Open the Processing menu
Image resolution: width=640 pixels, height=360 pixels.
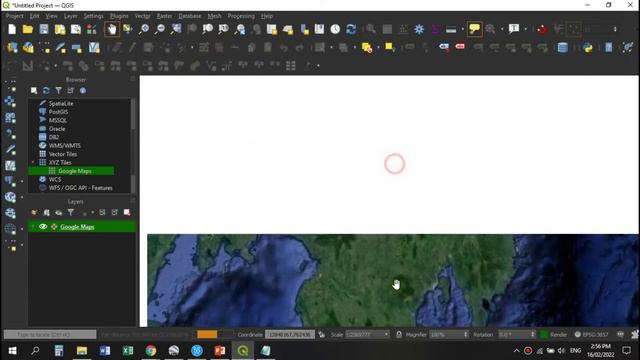241,16
